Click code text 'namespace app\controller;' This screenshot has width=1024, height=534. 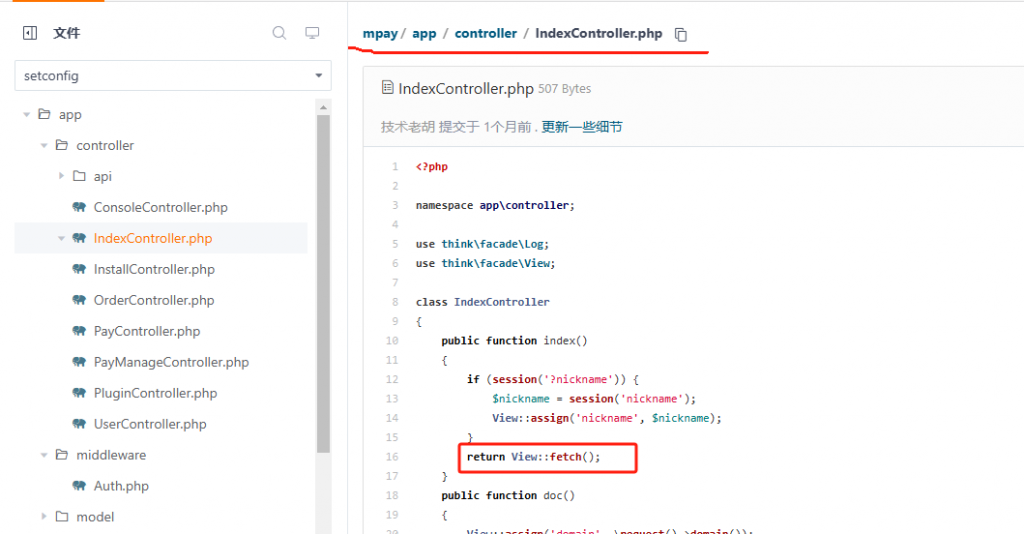coord(495,205)
